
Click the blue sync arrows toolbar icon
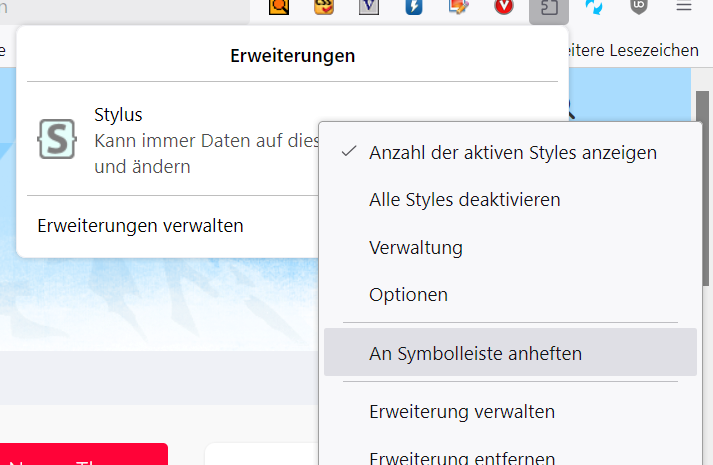[594, 7]
